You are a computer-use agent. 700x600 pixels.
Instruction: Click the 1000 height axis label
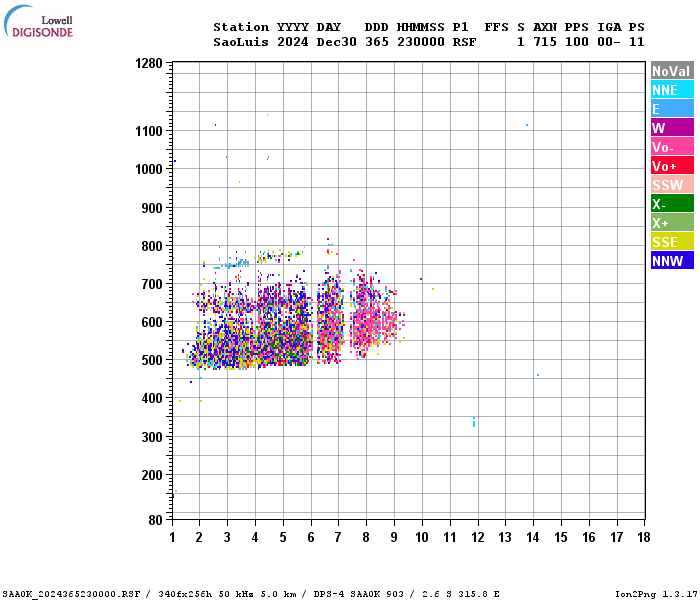(x=149, y=169)
